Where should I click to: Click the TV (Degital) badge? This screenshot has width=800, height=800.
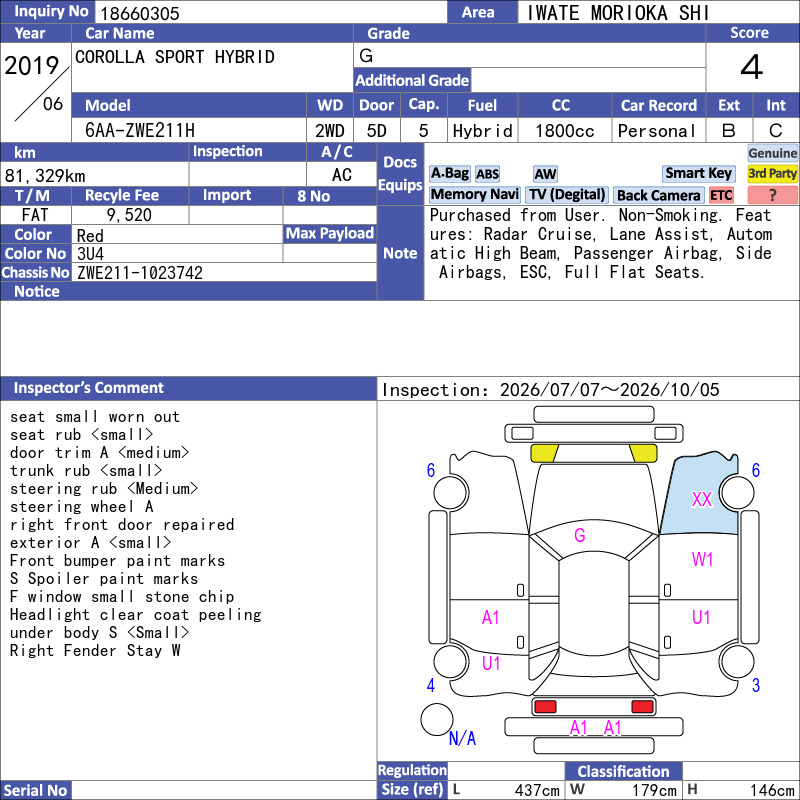567,194
